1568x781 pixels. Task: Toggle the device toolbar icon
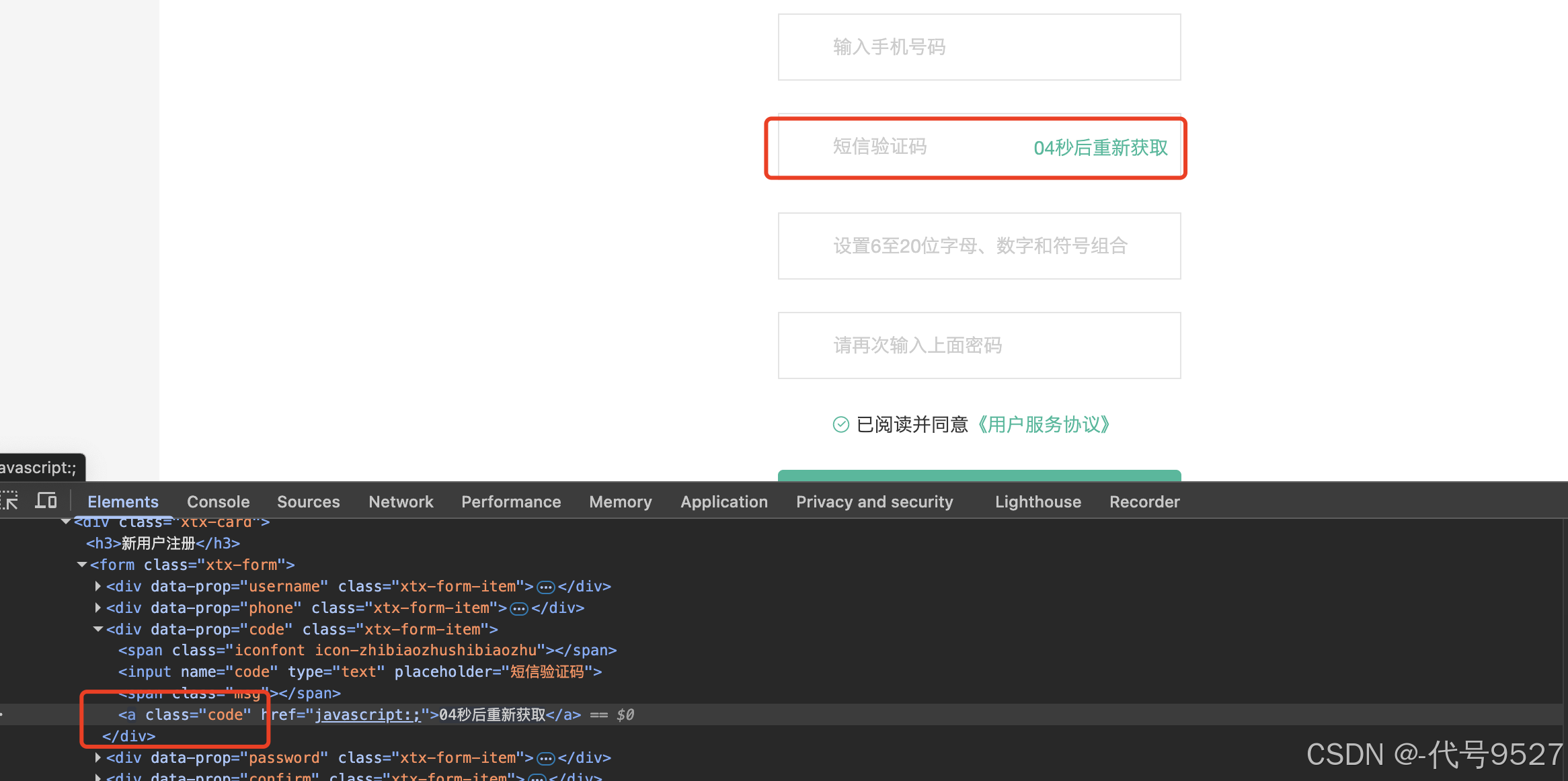(x=46, y=501)
